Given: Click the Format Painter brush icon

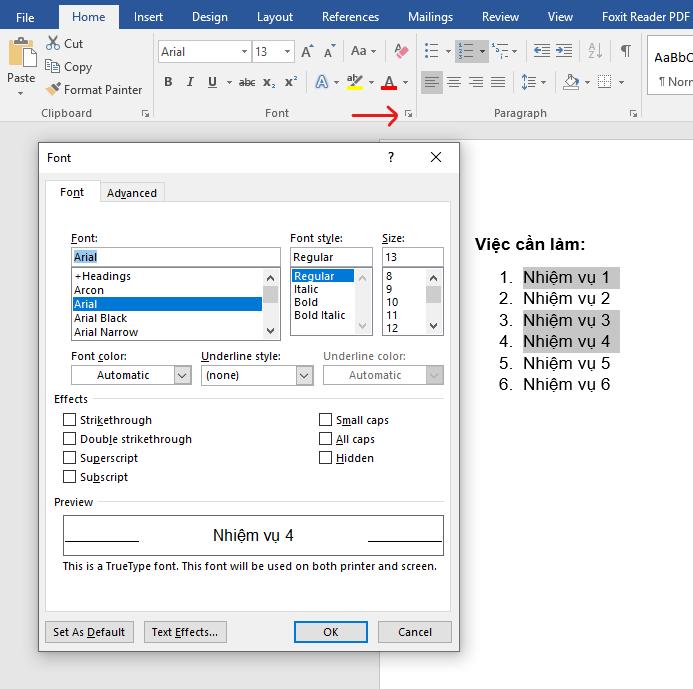Looking at the screenshot, I should [54, 90].
